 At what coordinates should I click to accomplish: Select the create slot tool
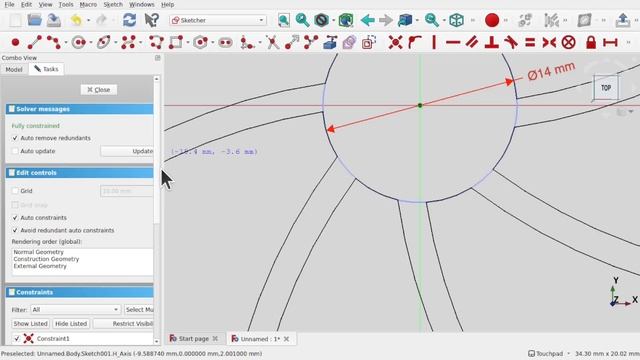(225, 42)
